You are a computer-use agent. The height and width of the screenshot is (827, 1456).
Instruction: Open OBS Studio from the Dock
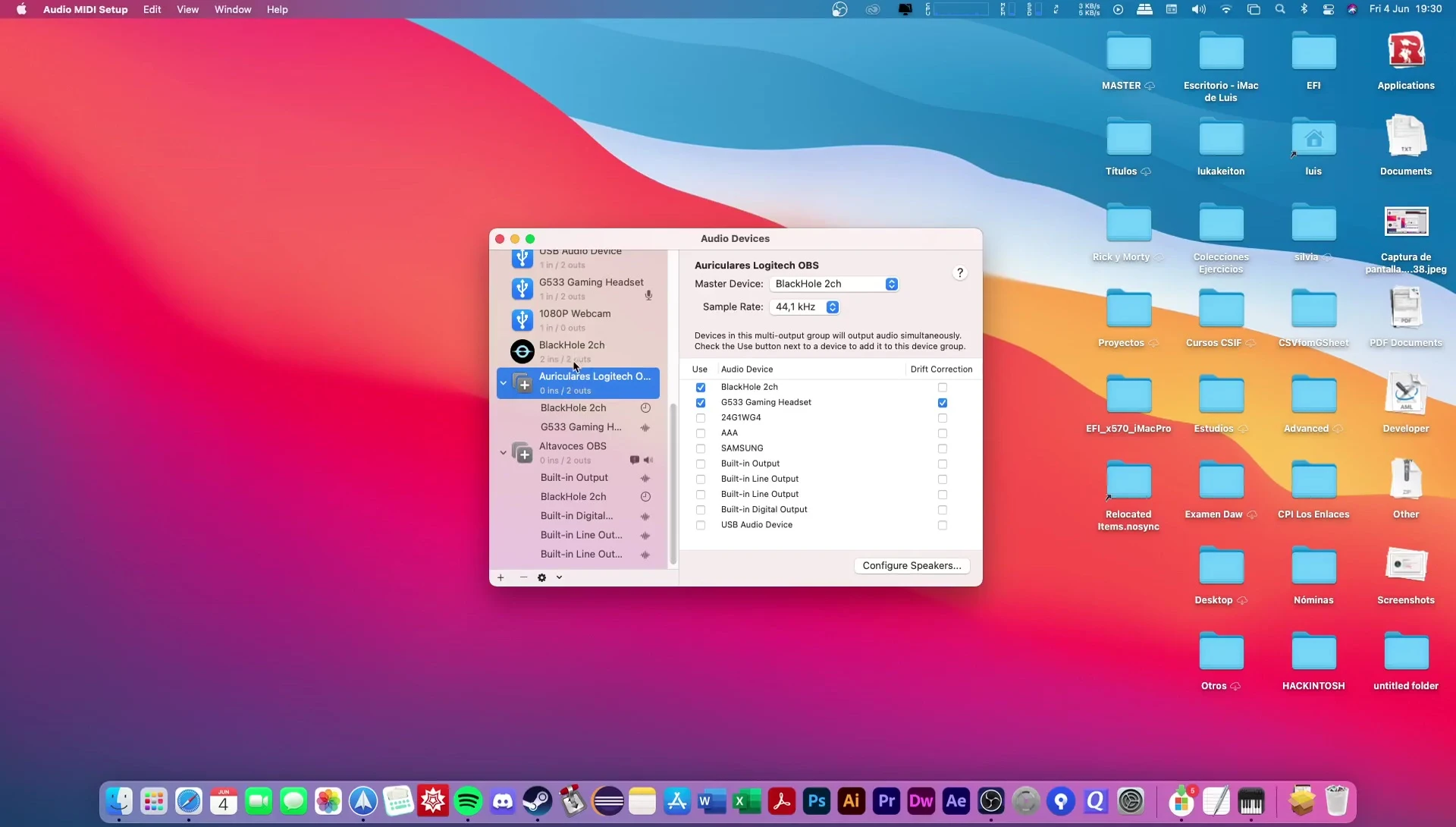coord(991,801)
